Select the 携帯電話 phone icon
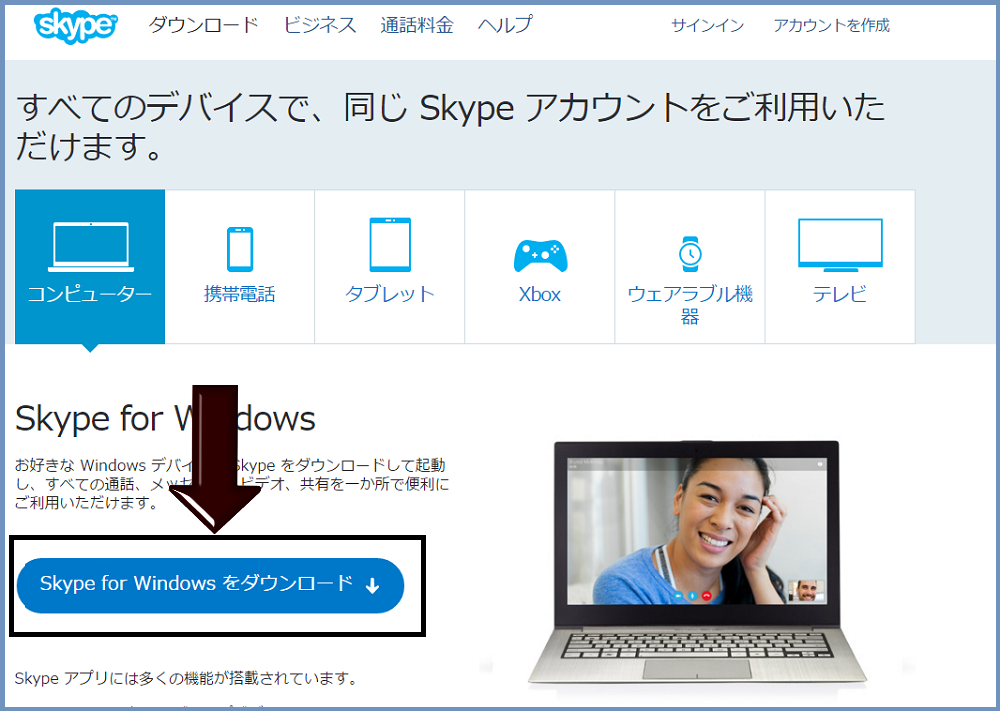This screenshot has width=1000, height=711. tap(240, 249)
